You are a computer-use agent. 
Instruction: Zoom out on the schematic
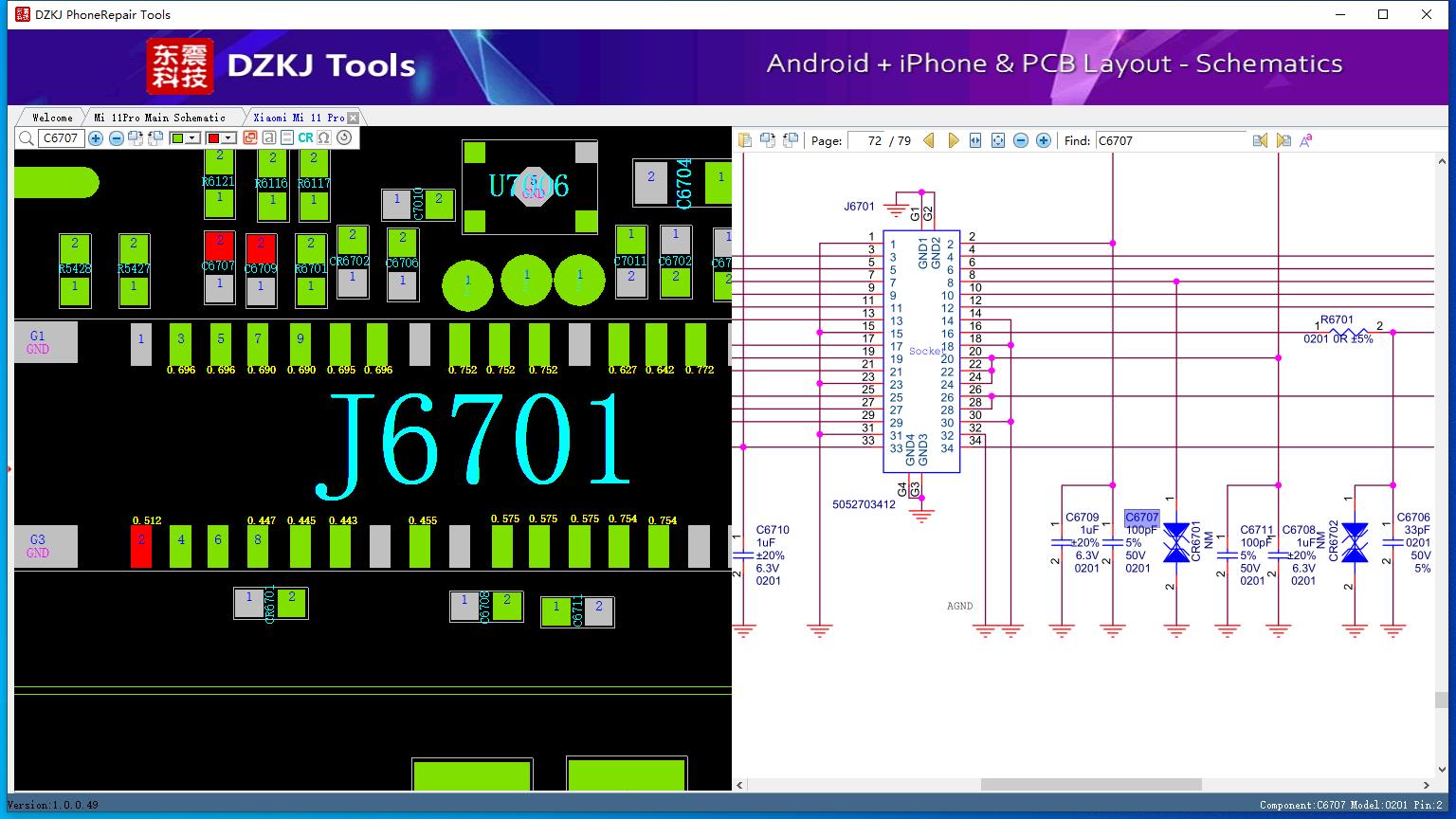tap(1021, 140)
